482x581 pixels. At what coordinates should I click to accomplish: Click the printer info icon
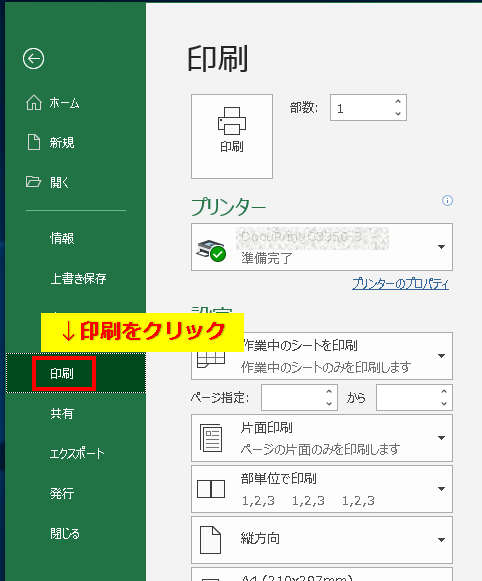[448, 200]
